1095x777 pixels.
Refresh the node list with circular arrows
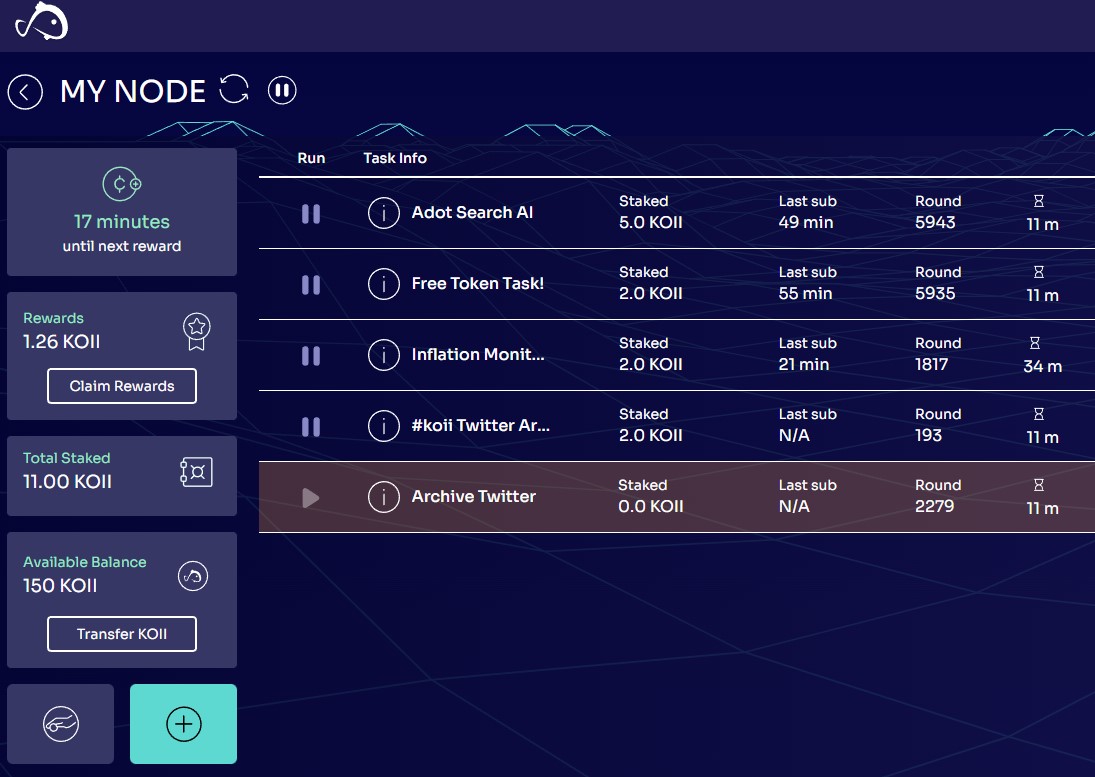[234, 89]
